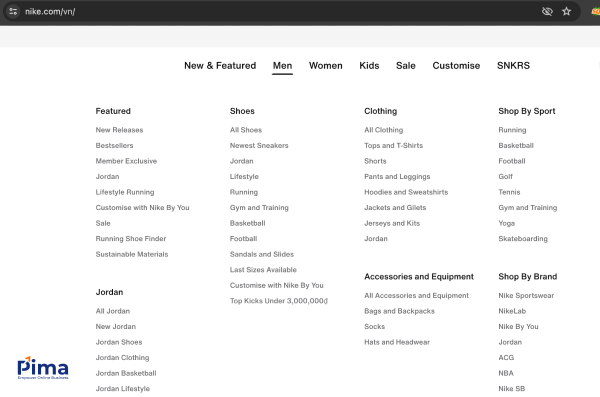Open Golf under Shop By Sport
This screenshot has width=600, height=397.
505,176
